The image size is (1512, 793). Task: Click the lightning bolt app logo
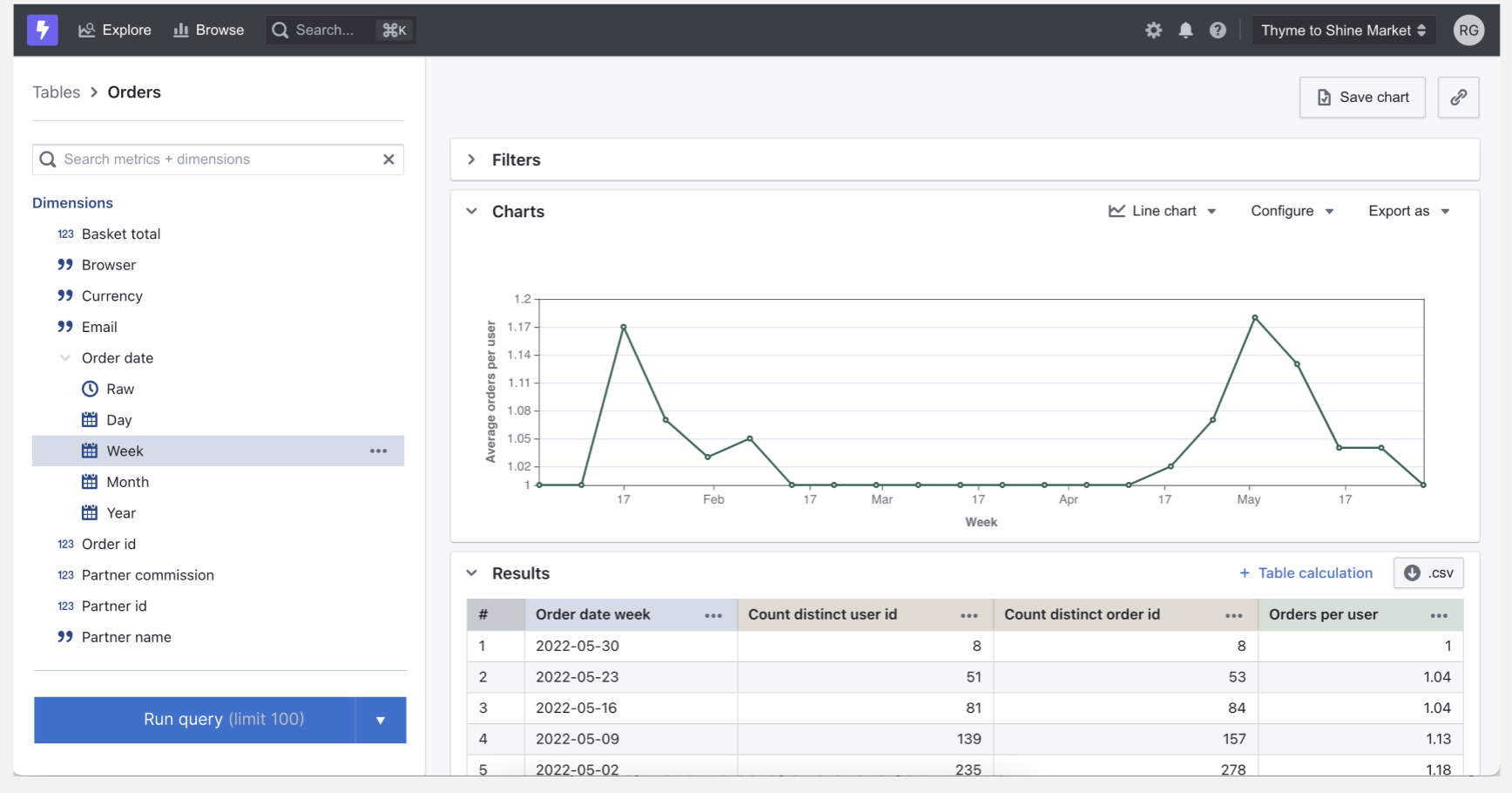coord(42,29)
